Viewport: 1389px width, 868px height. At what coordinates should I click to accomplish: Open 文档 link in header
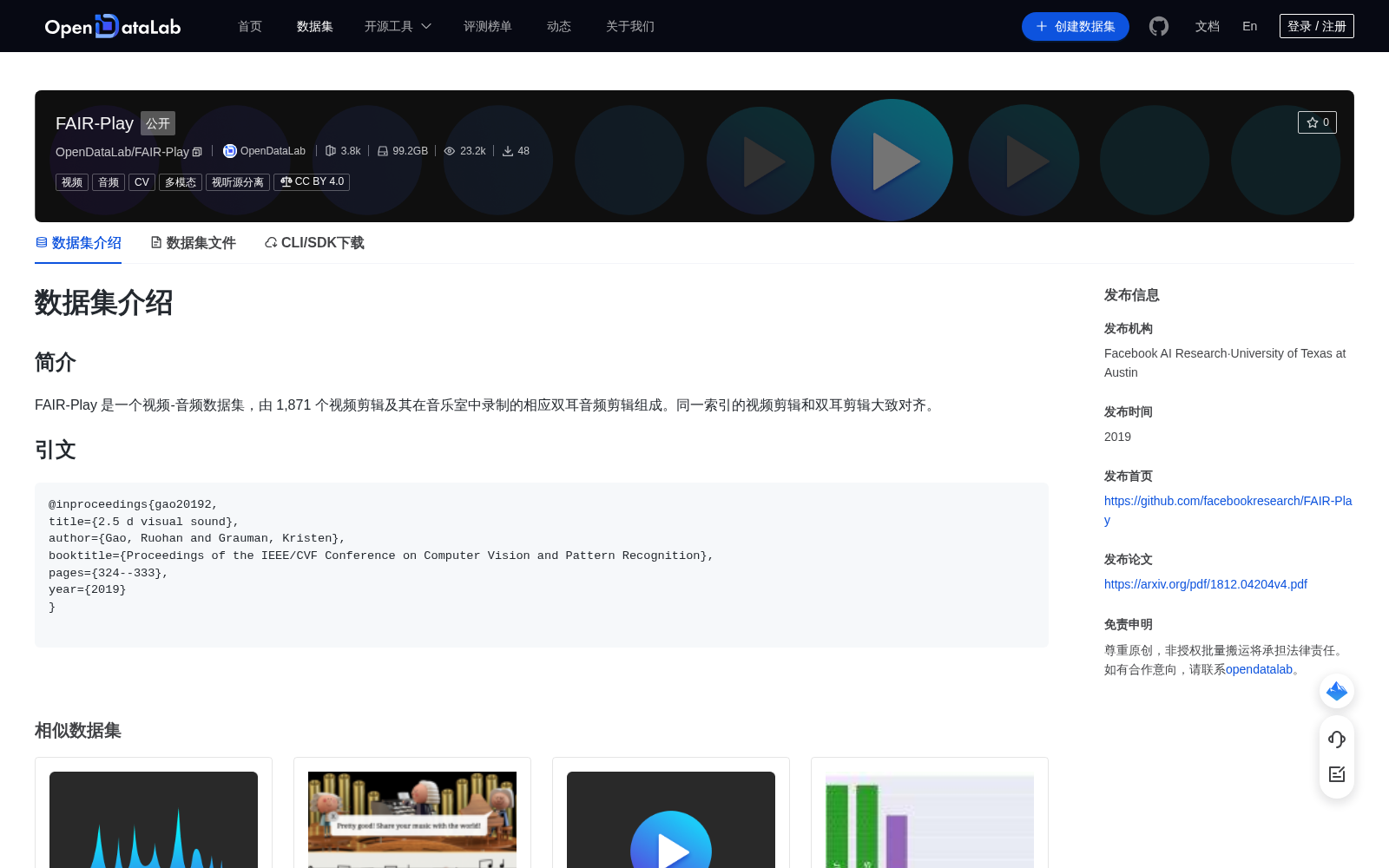tap(1208, 26)
